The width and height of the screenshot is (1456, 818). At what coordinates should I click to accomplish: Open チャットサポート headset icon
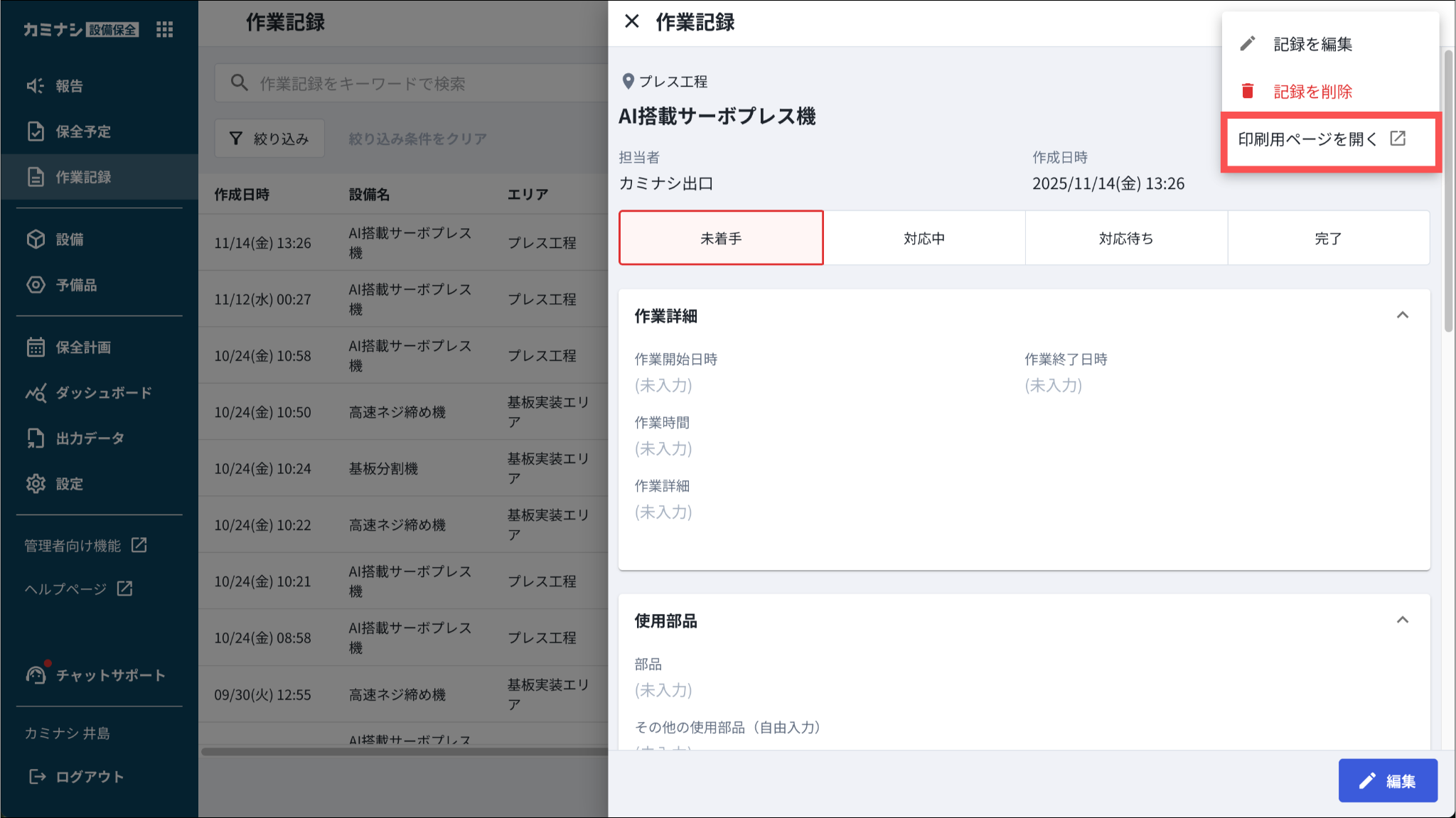click(x=36, y=674)
